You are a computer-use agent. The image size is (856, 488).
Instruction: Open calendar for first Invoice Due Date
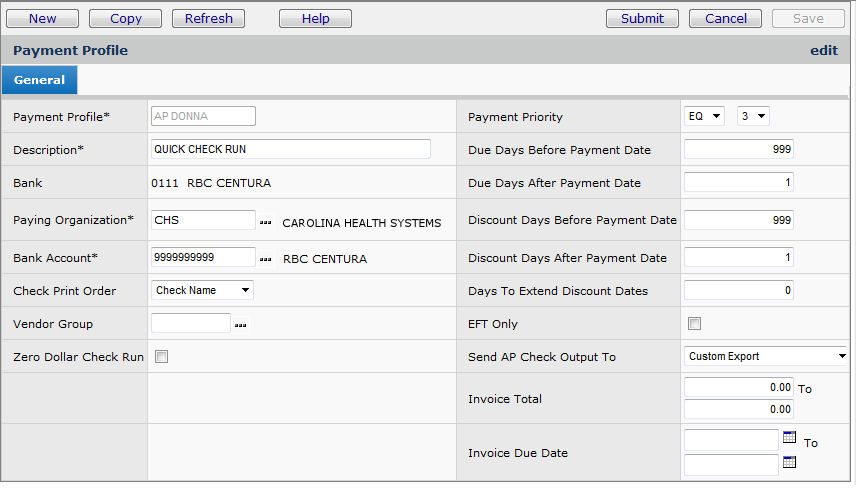[789, 438]
